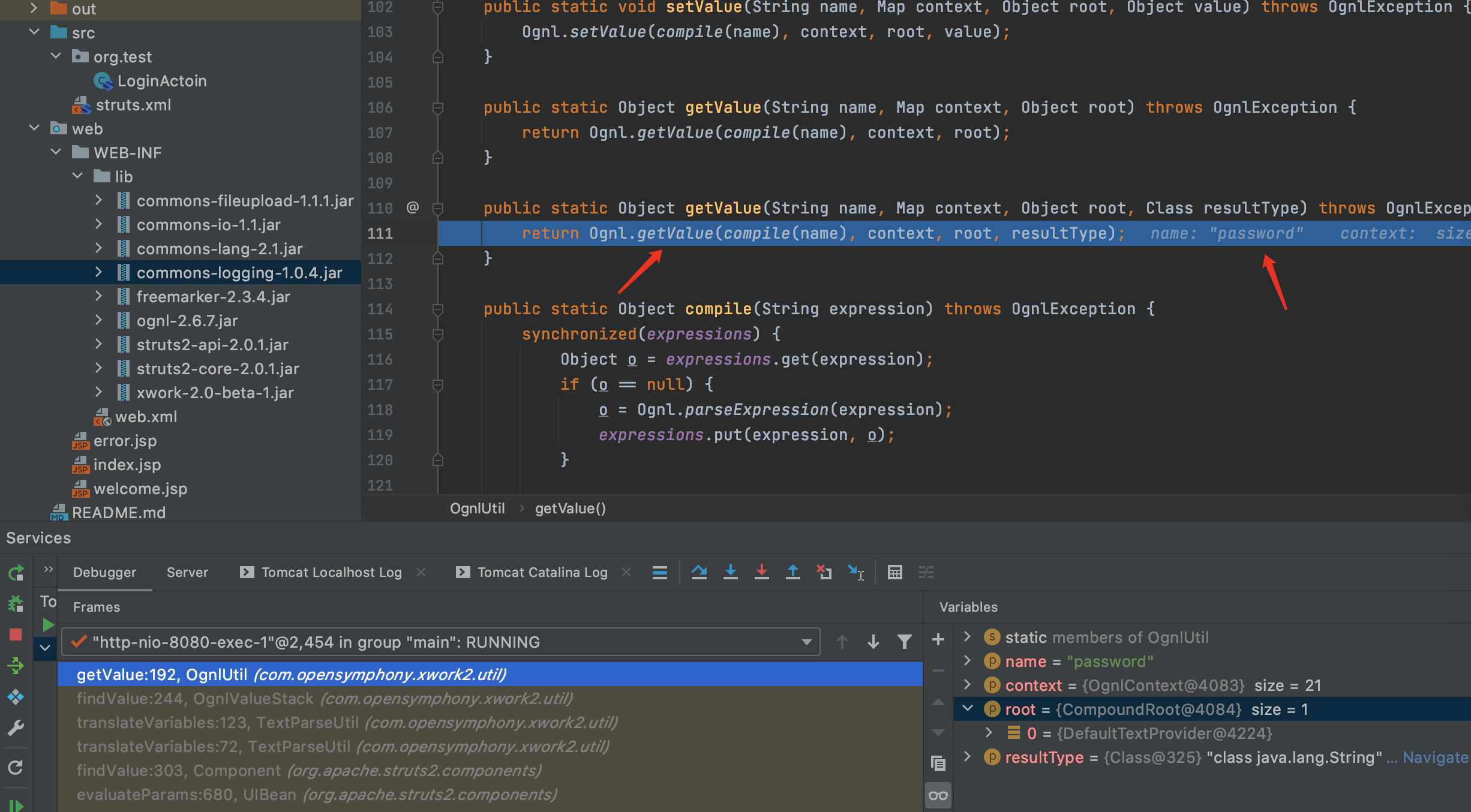Viewport: 1471px width, 812px height.
Task: Open LoginActoin class file
Action: (162, 81)
